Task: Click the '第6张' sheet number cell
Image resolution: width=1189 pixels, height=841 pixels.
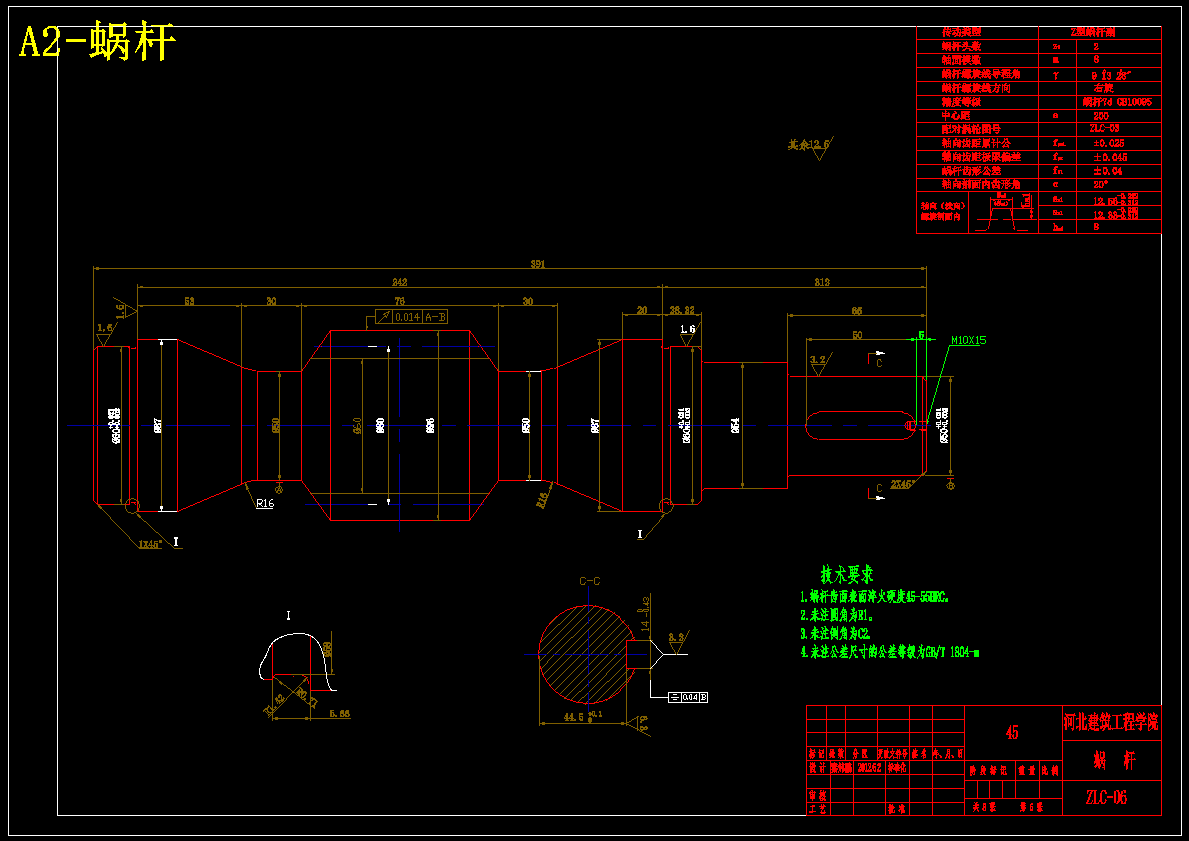Action: [x=1031, y=808]
